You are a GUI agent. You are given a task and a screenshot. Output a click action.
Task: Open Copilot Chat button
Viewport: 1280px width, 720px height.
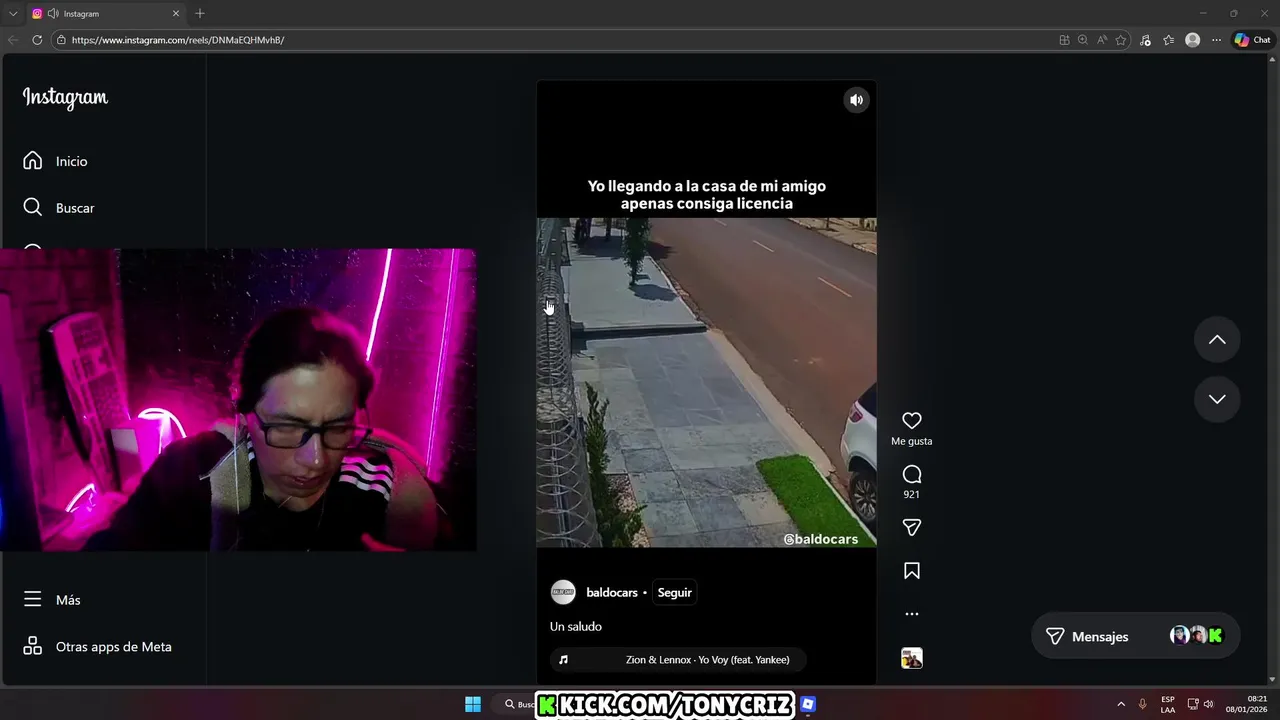tap(1253, 40)
